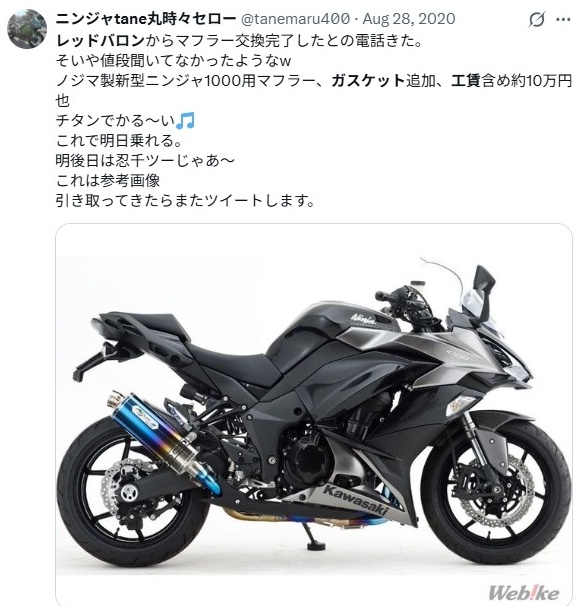Viewport: 581px width, 606px height.
Task: Open the Grok explain-post icon
Action: [x=537, y=19]
